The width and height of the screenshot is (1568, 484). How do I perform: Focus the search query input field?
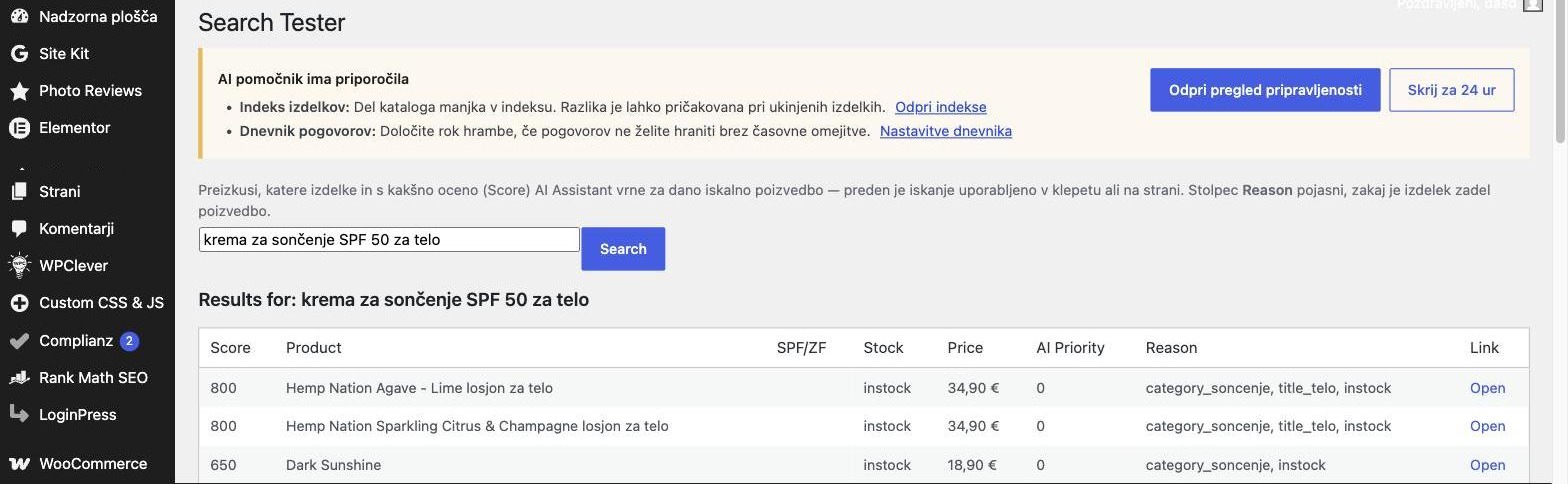(x=389, y=240)
